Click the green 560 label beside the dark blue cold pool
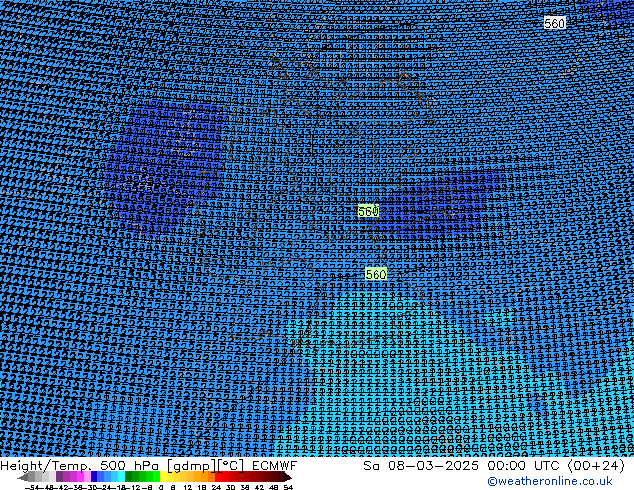Image resolution: width=634 pixels, height=490 pixels. point(368,211)
